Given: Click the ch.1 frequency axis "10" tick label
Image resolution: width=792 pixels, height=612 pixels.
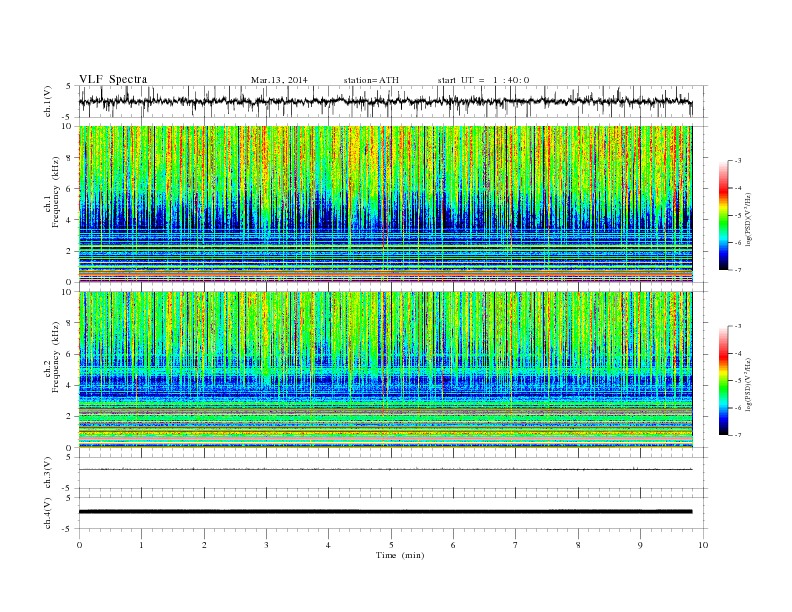Looking at the screenshot, I should pyautogui.click(x=67, y=127).
